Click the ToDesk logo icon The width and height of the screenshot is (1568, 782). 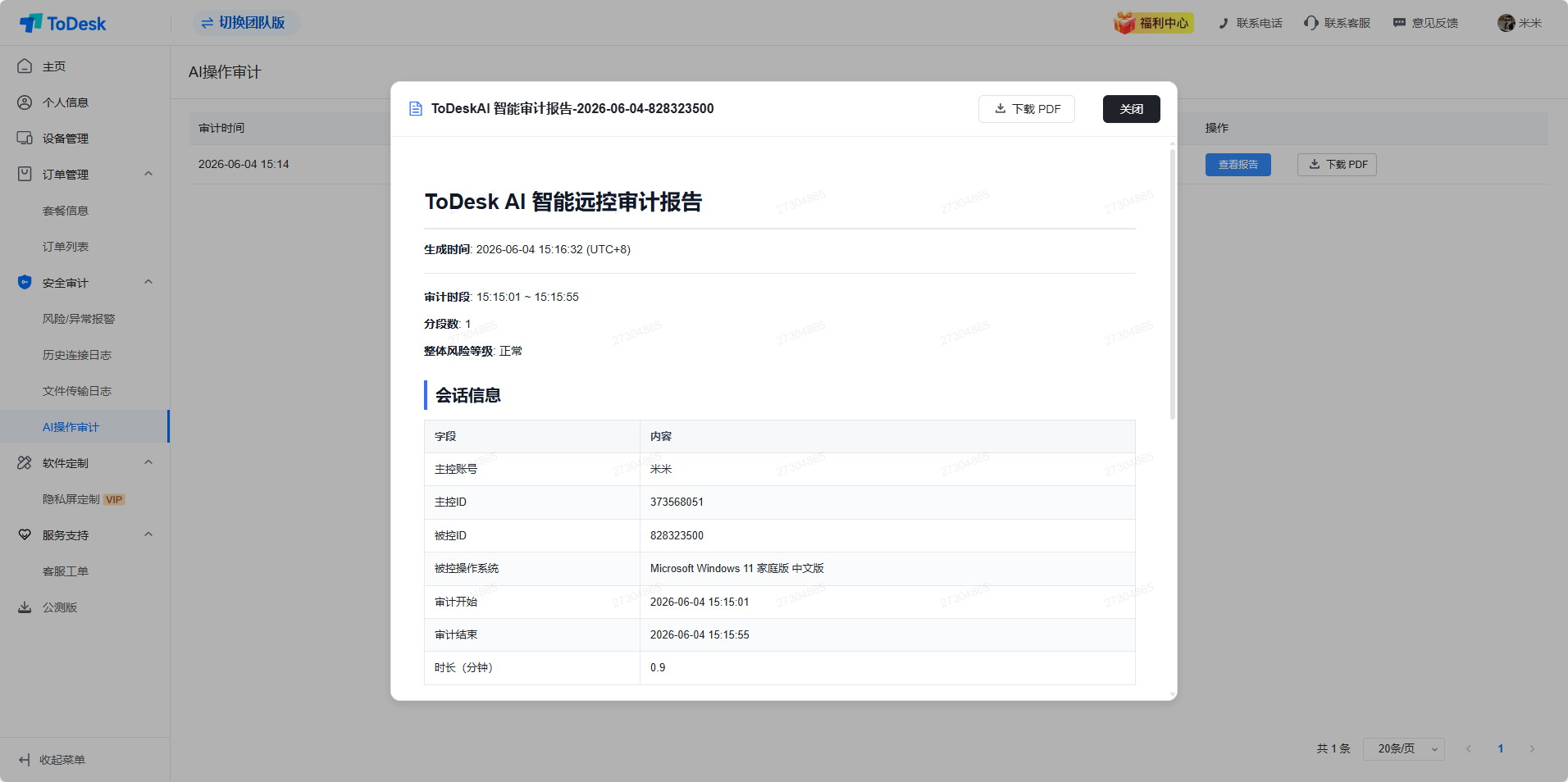tap(31, 23)
